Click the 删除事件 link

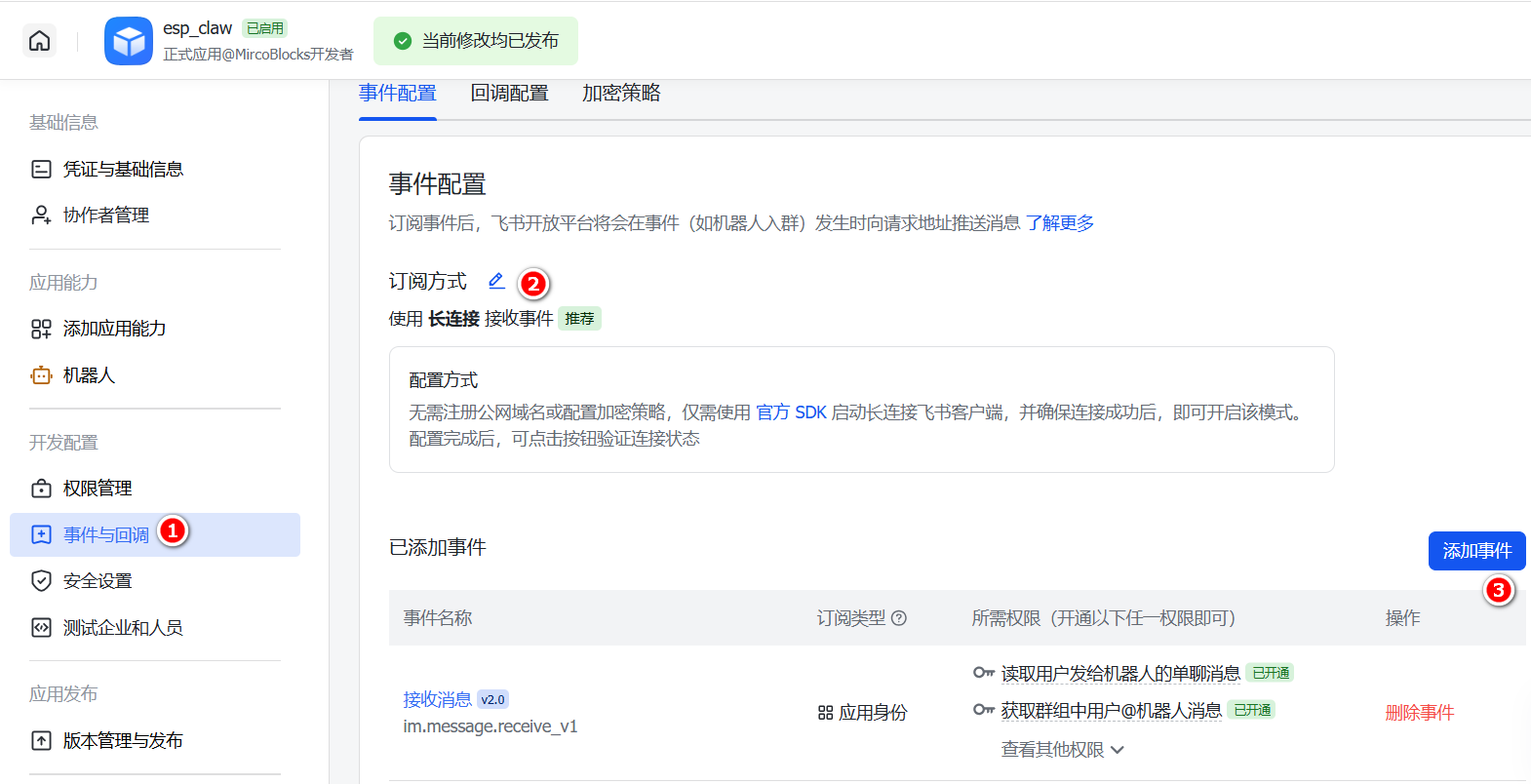(x=1419, y=713)
